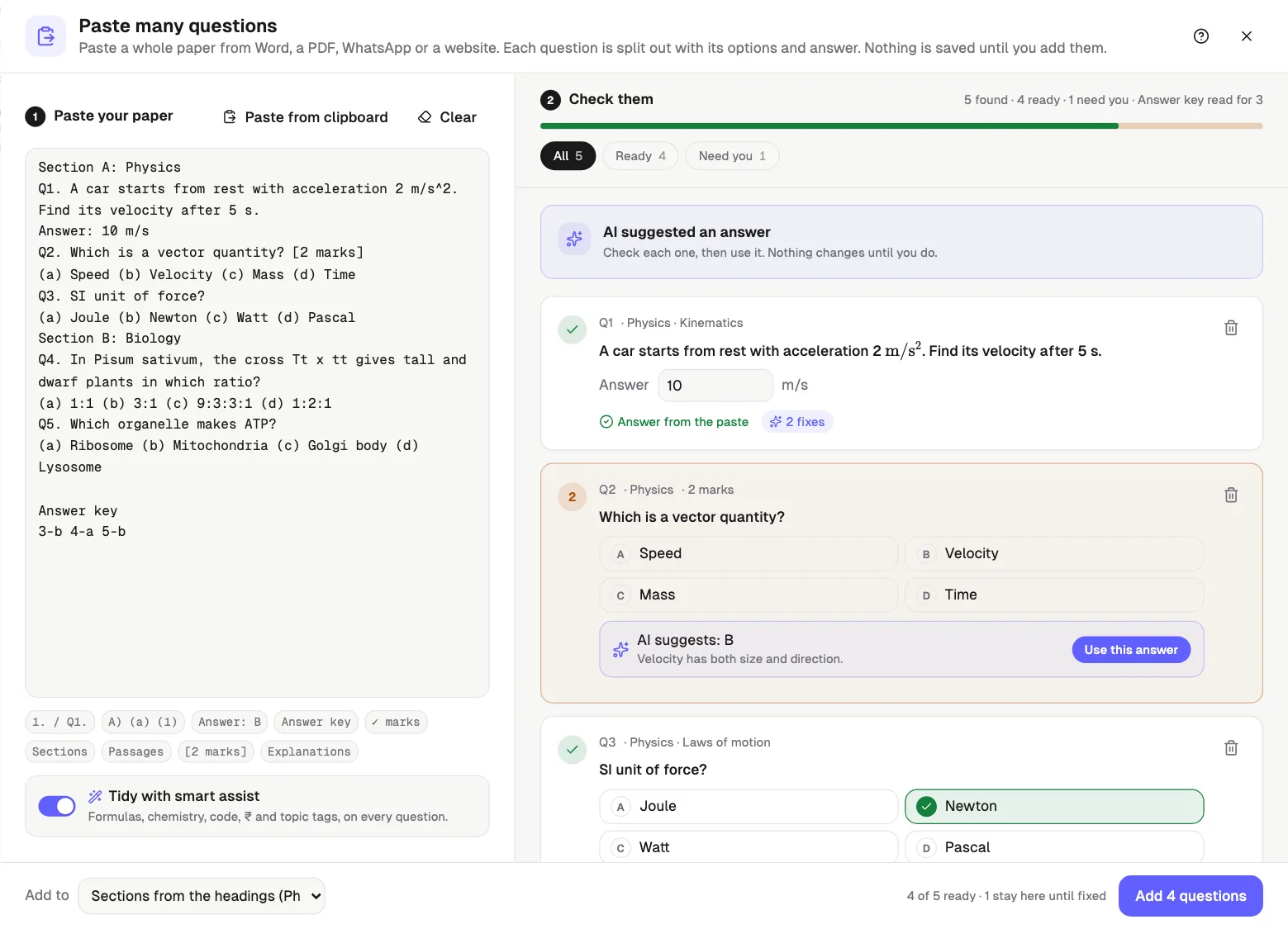This screenshot has width=1288, height=929.
Task: Switch to the Ready 4 filter tab
Action: 640,156
